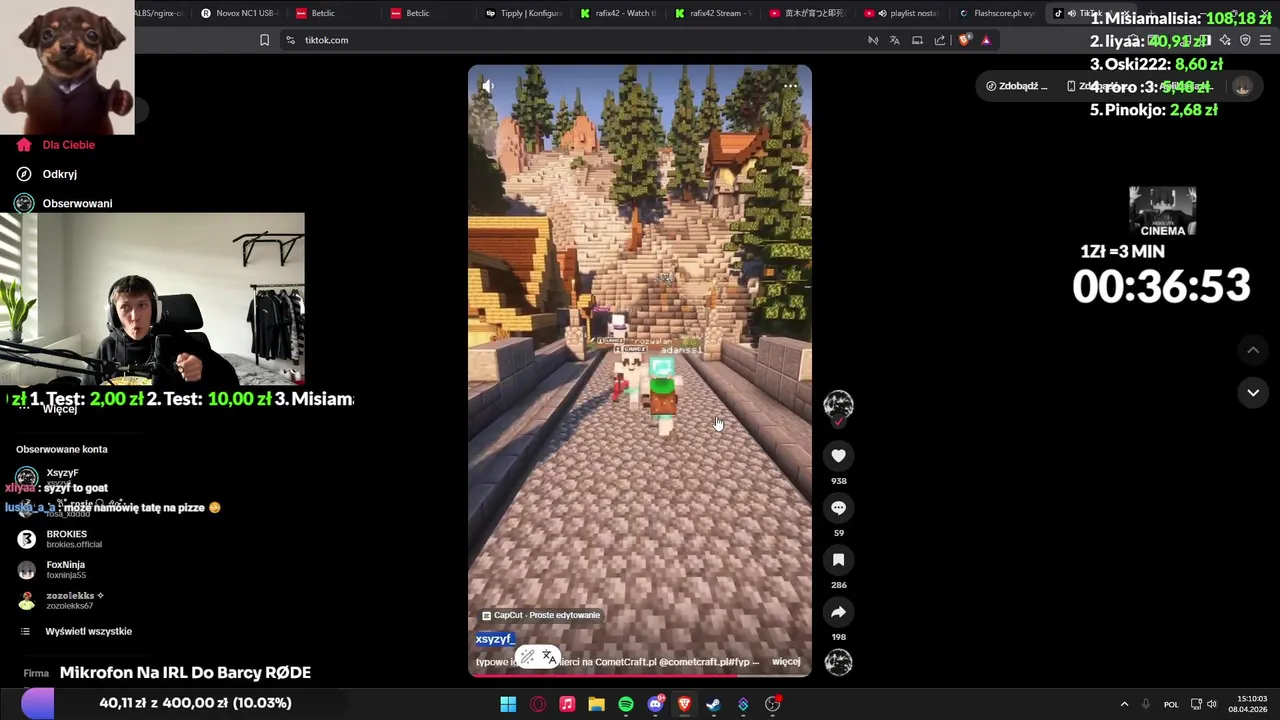
Task: Open zozolekks followed account
Action: [61, 601]
